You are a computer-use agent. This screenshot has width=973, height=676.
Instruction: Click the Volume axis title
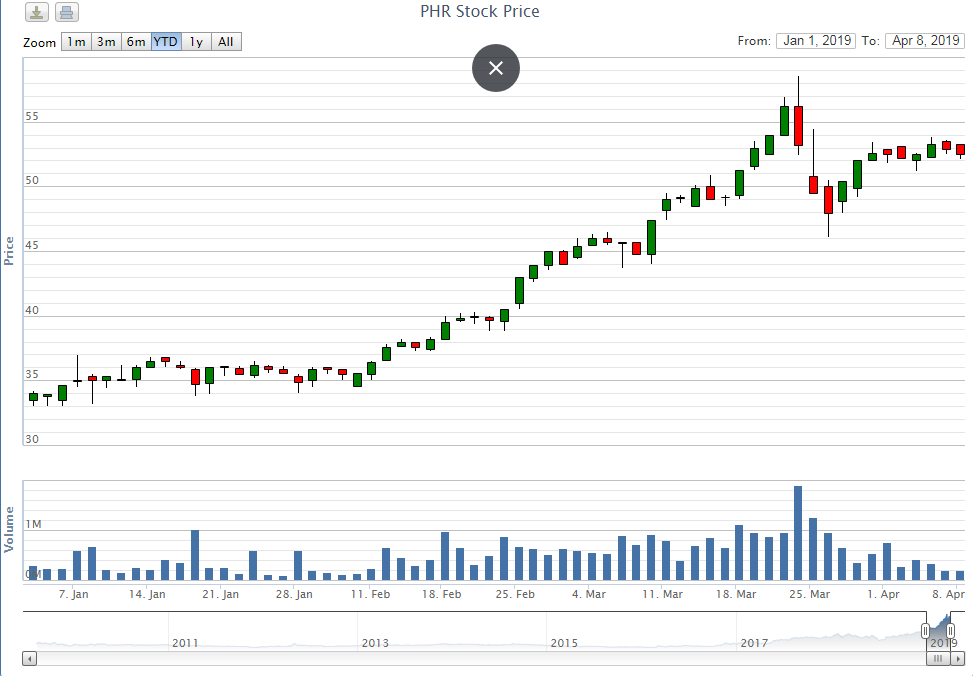coord(9,530)
